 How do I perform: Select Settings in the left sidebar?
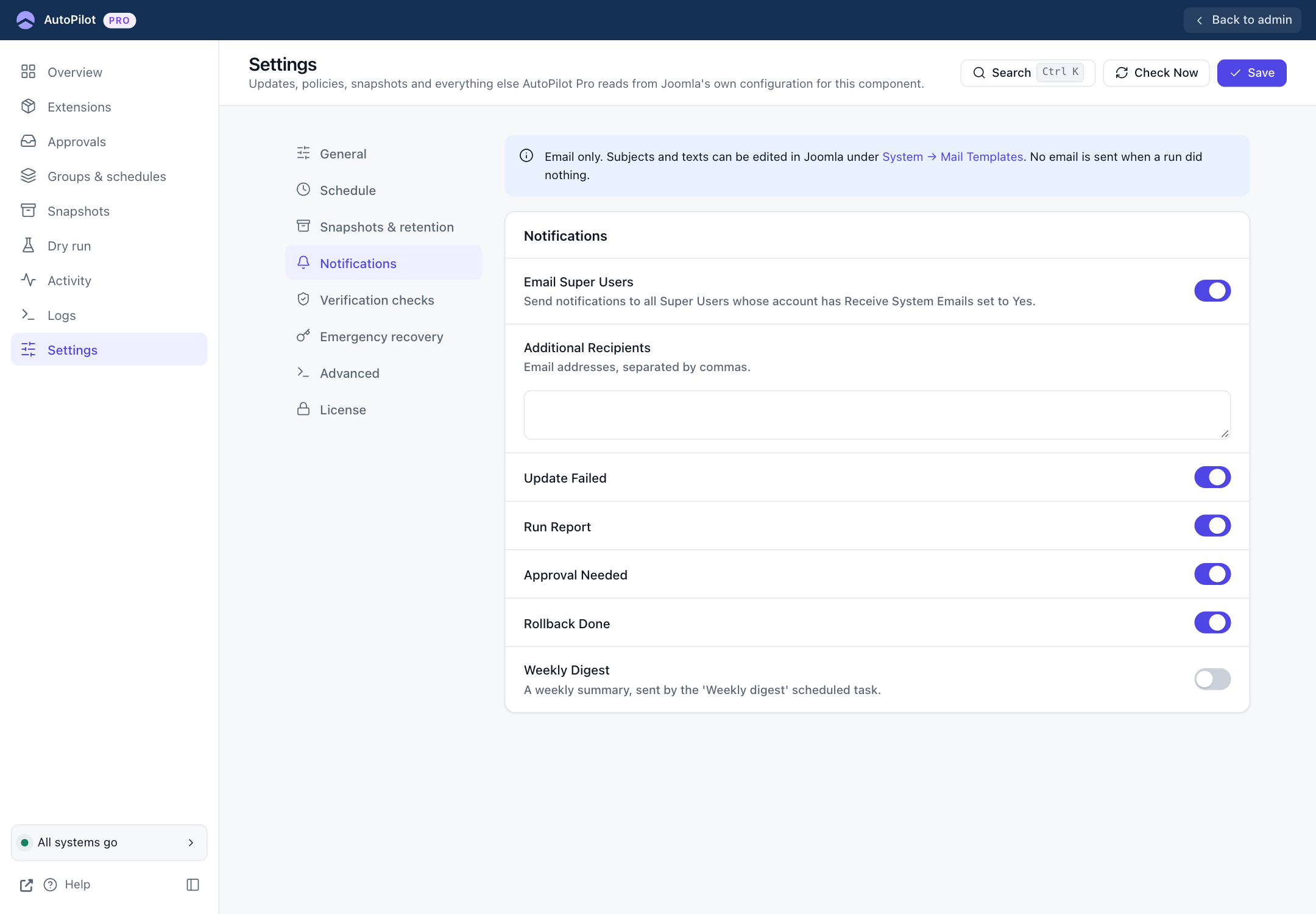109,350
